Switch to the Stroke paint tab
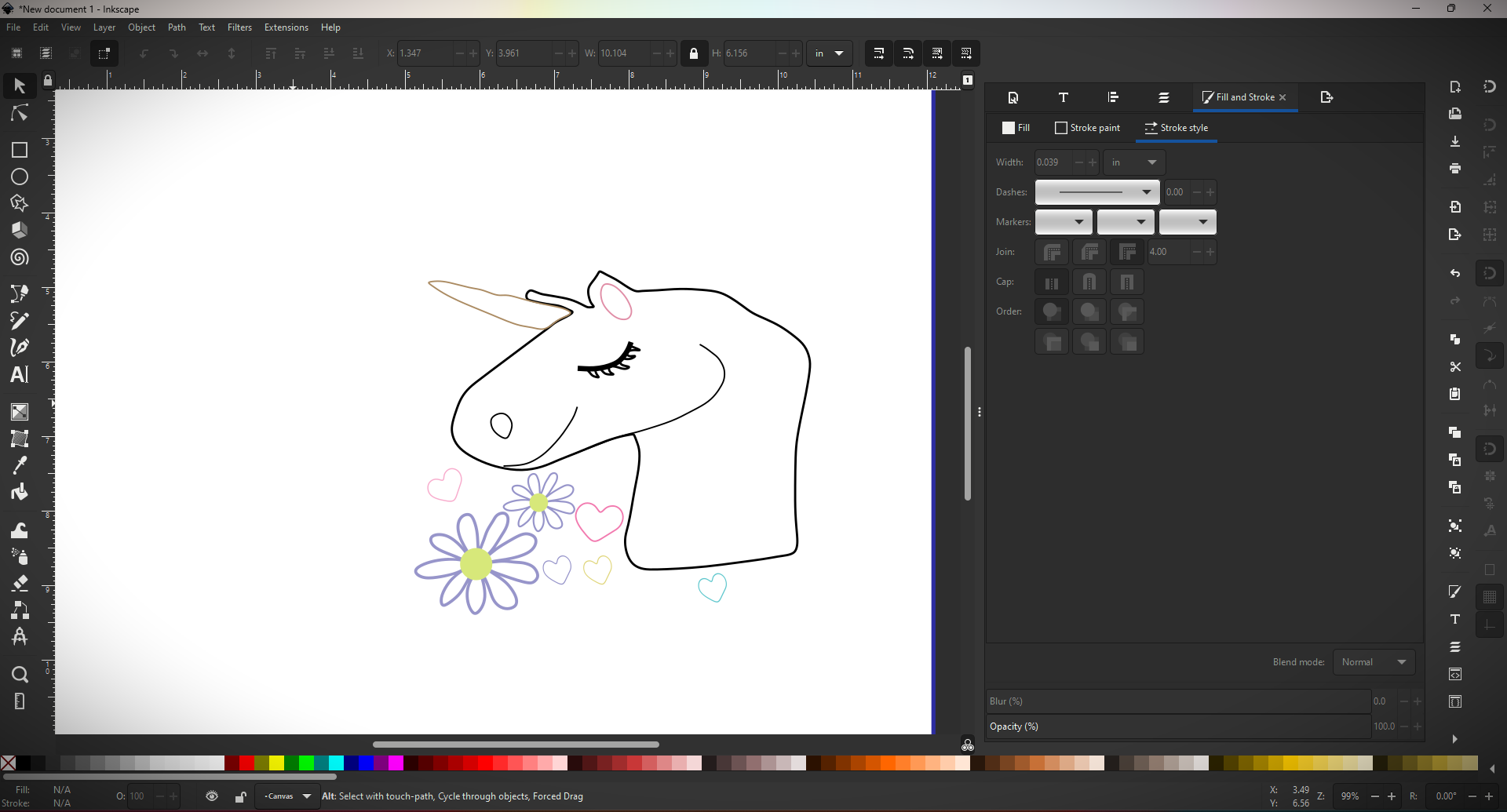The width and height of the screenshot is (1507, 812). click(x=1088, y=128)
